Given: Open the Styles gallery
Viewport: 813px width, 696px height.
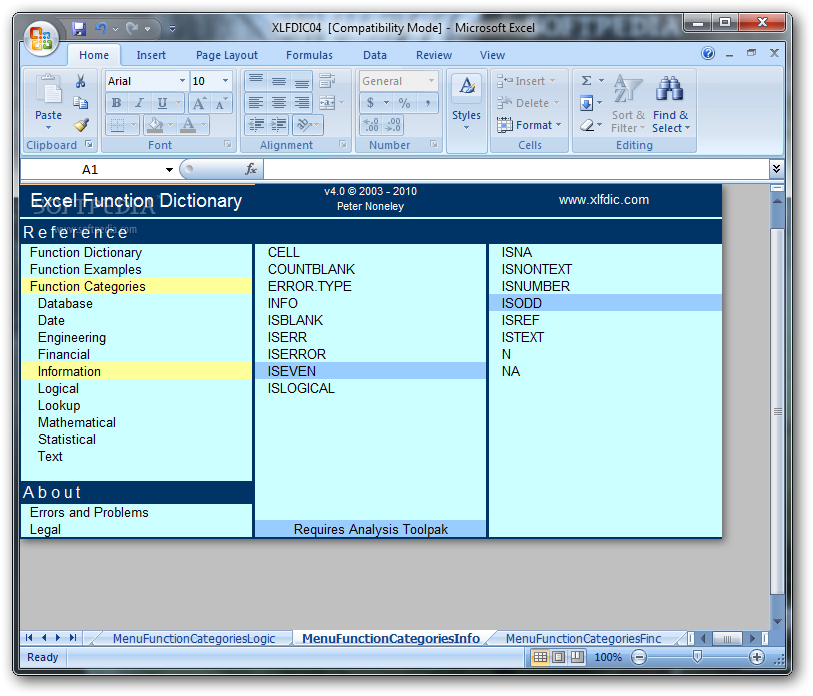Looking at the screenshot, I should [466, 102].
